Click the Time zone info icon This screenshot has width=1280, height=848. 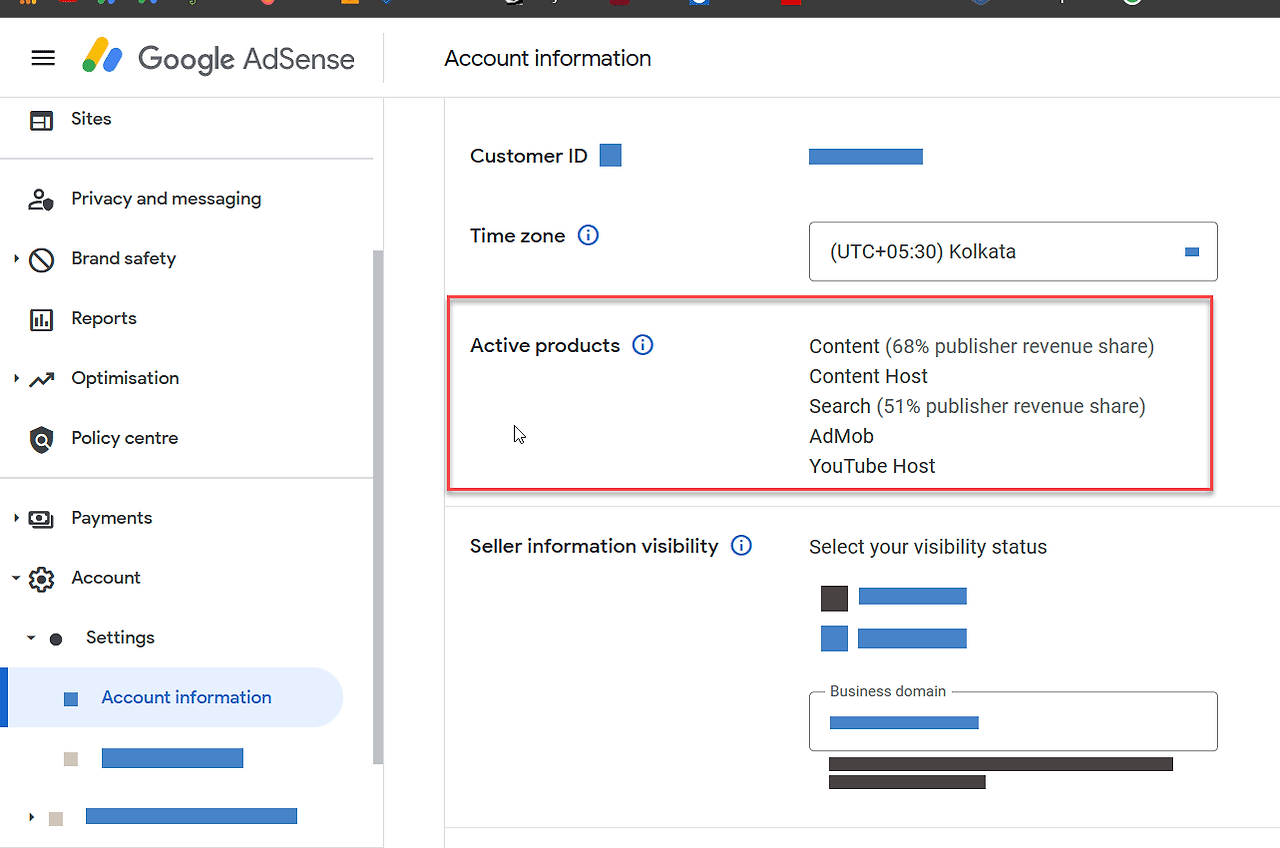pyautogui.click(x=588, y=235)
